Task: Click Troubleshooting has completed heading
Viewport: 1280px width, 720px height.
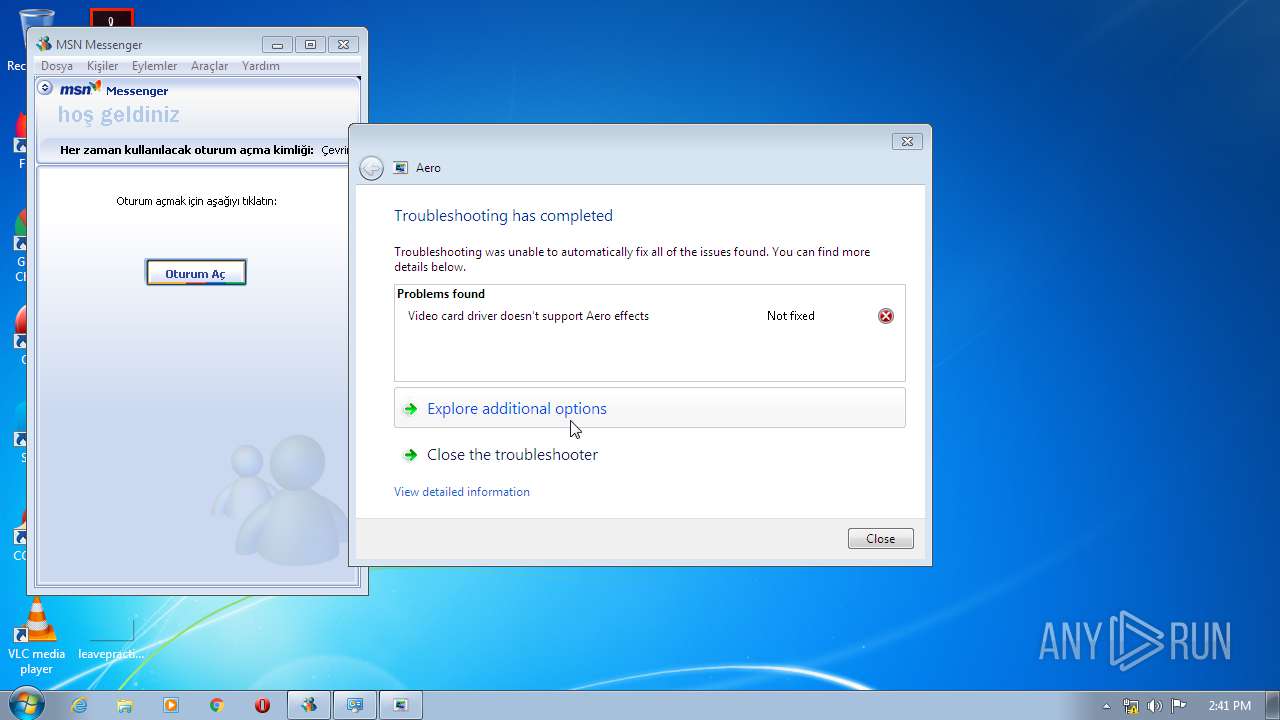Action: tap(503, 216)
